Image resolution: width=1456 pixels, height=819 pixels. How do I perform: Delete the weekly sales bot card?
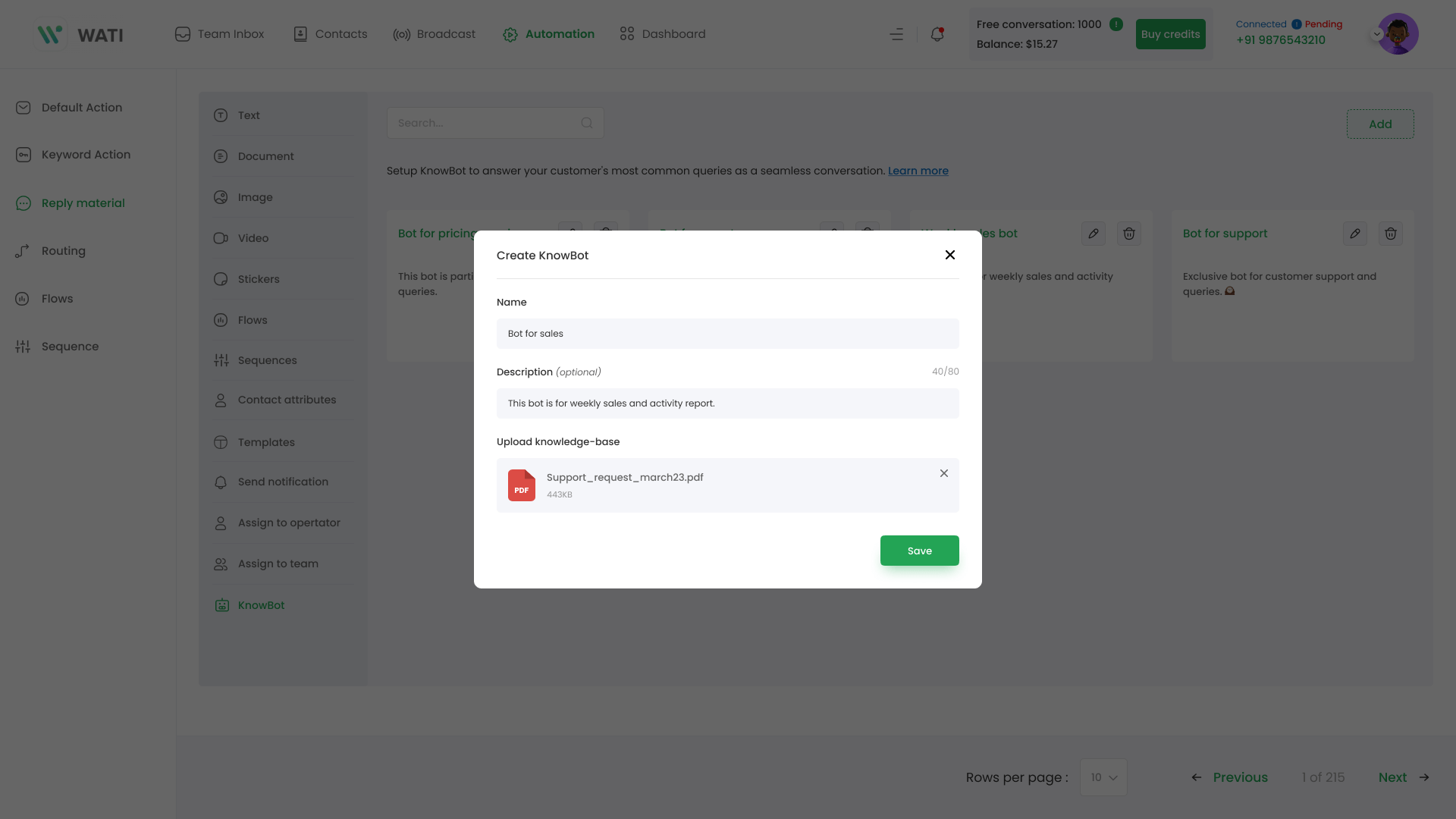coord(1129,234)
